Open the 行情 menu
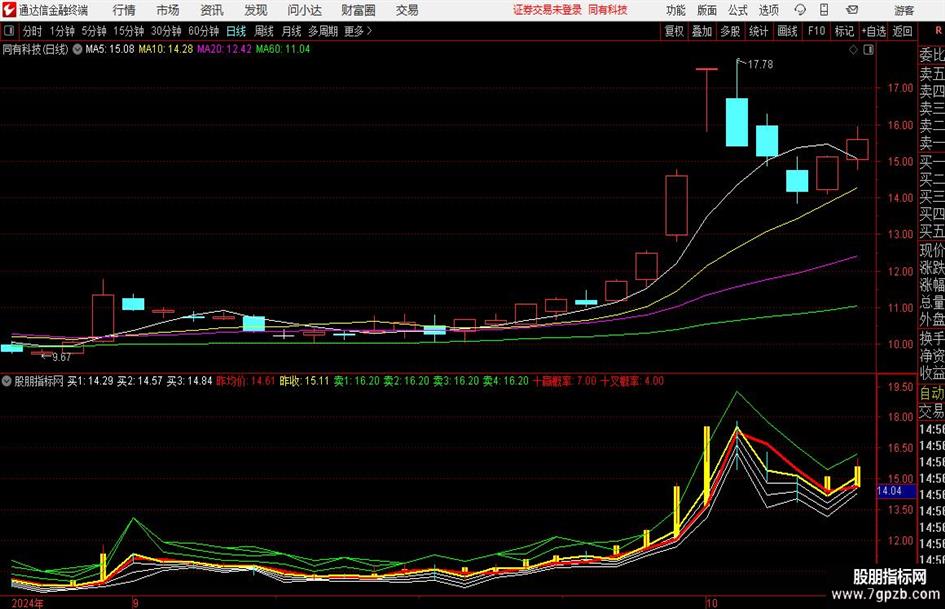Screen dimensions: 945x609 [124, 10]
